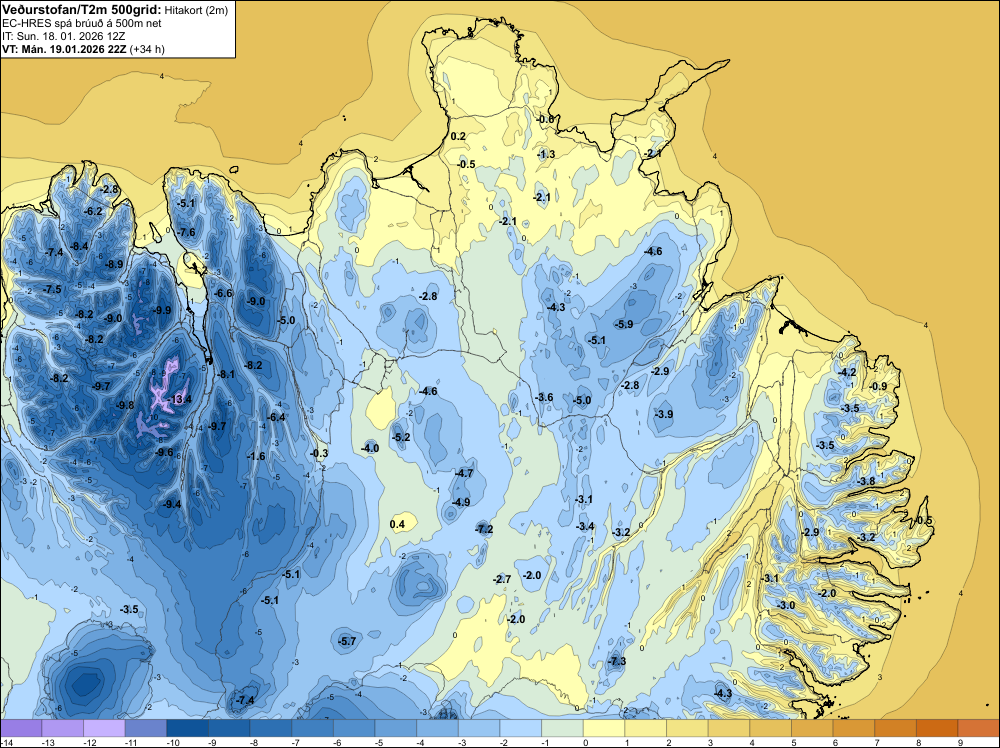Click the -2.7 temperature value
Screen dimensions: 1000x748
pyautogui.click(x=502, y=579)
